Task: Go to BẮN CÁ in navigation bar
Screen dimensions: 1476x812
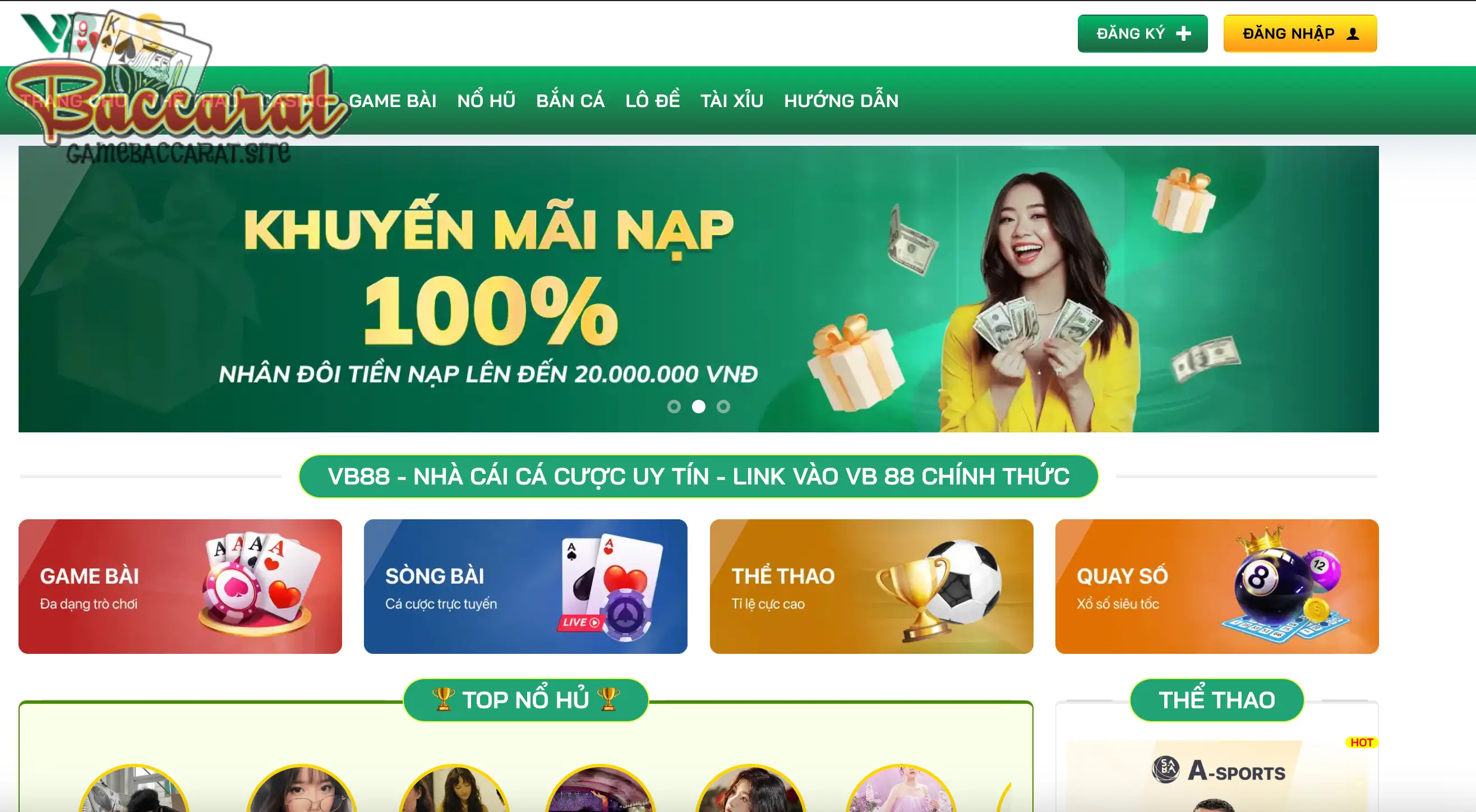Action: point(570,100)
